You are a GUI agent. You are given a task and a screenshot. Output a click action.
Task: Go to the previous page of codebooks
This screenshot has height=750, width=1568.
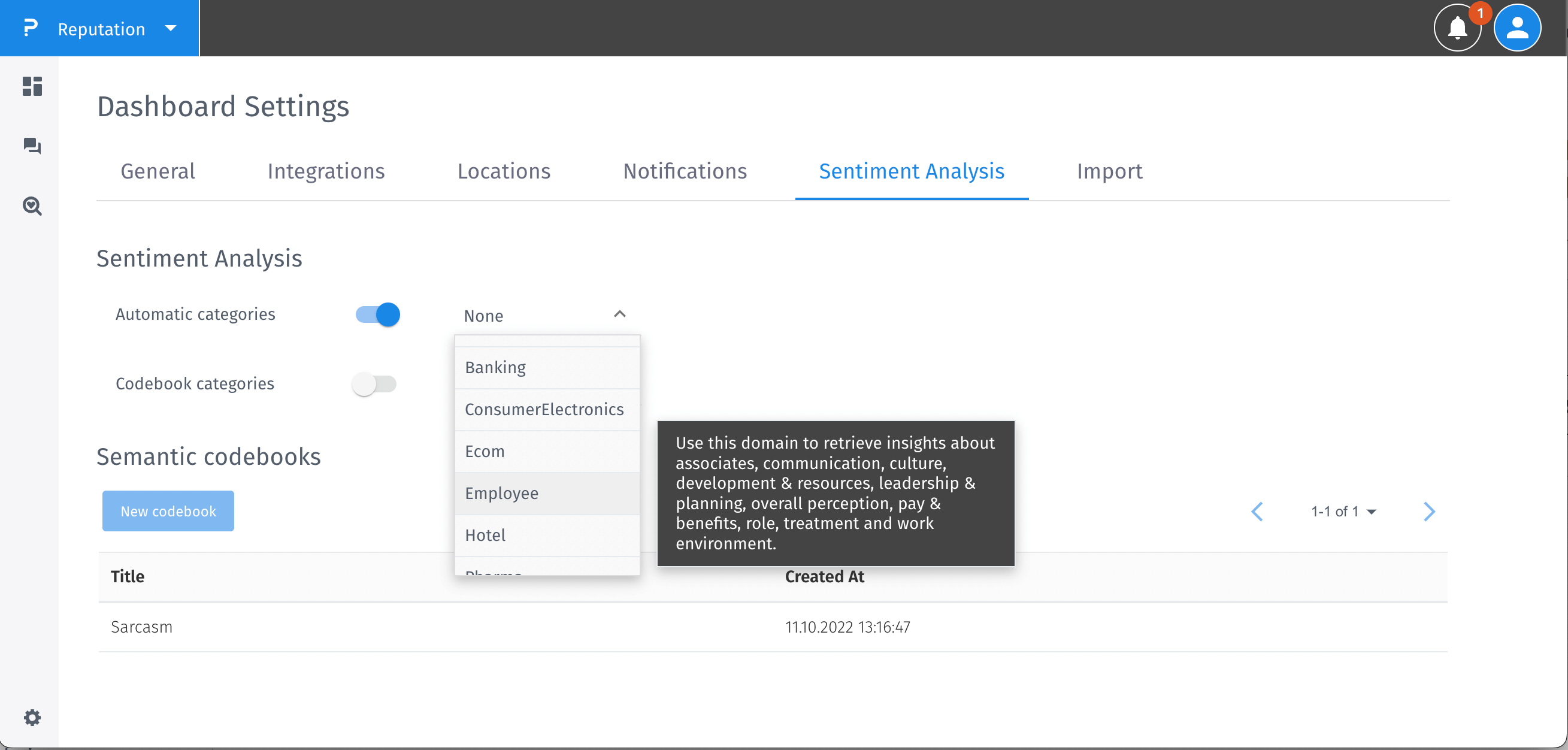[x=1257, y=512]
